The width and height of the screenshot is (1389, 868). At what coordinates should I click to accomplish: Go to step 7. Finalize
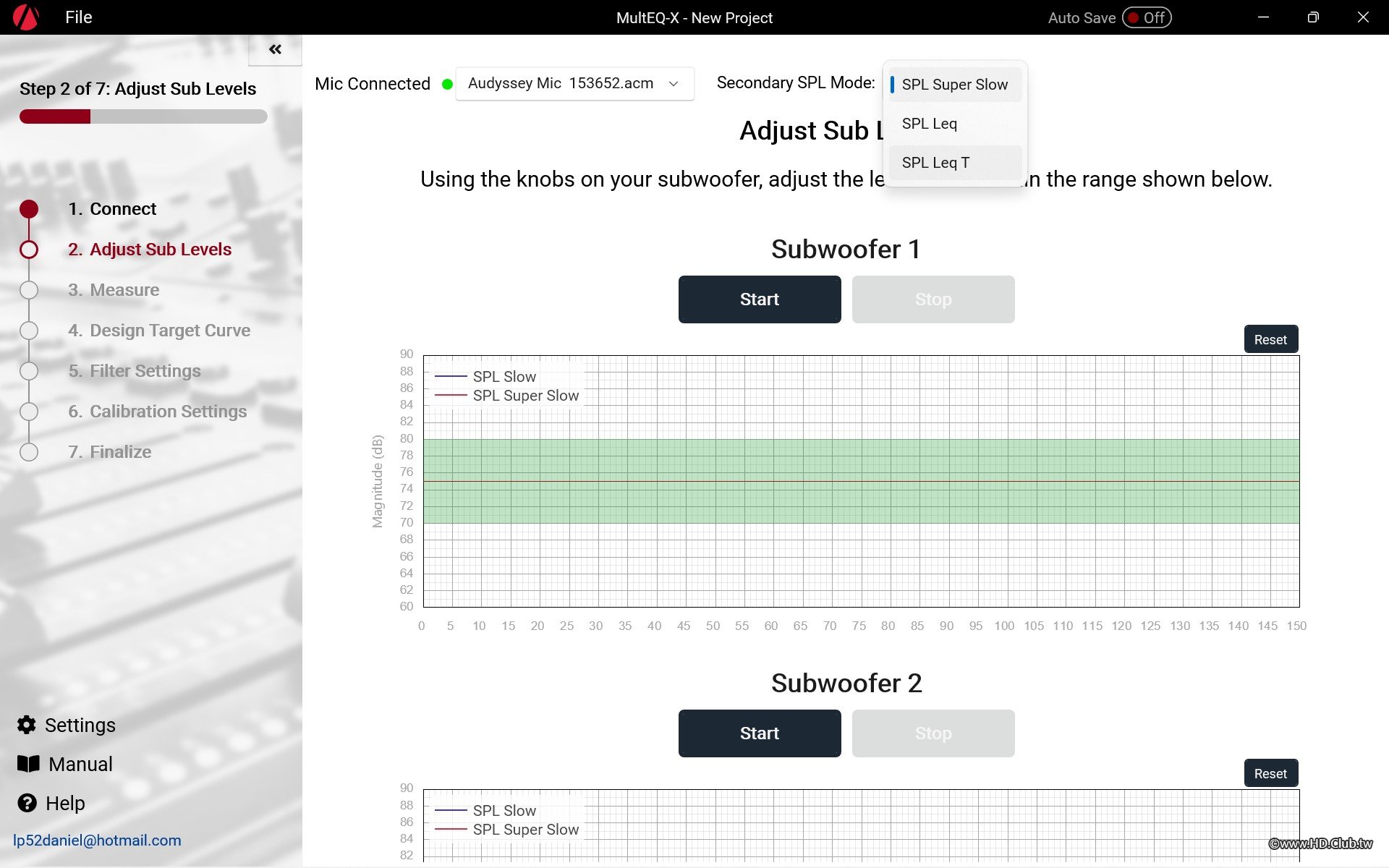pyautogui.click(x=110, y=452)
